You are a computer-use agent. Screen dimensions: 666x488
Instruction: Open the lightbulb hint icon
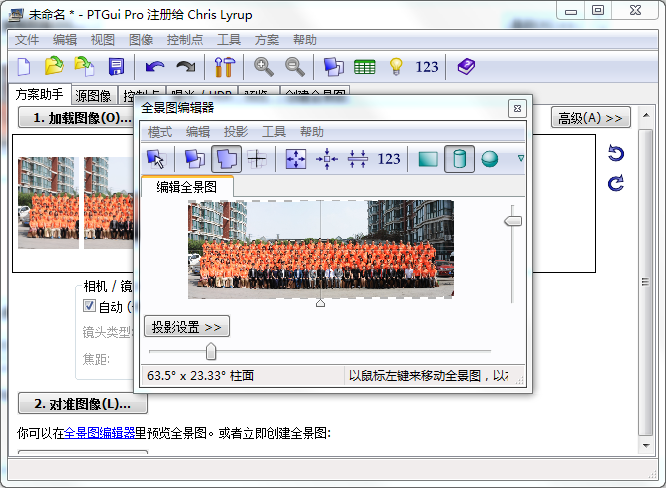pyautogui.click(x=396, y=67)
